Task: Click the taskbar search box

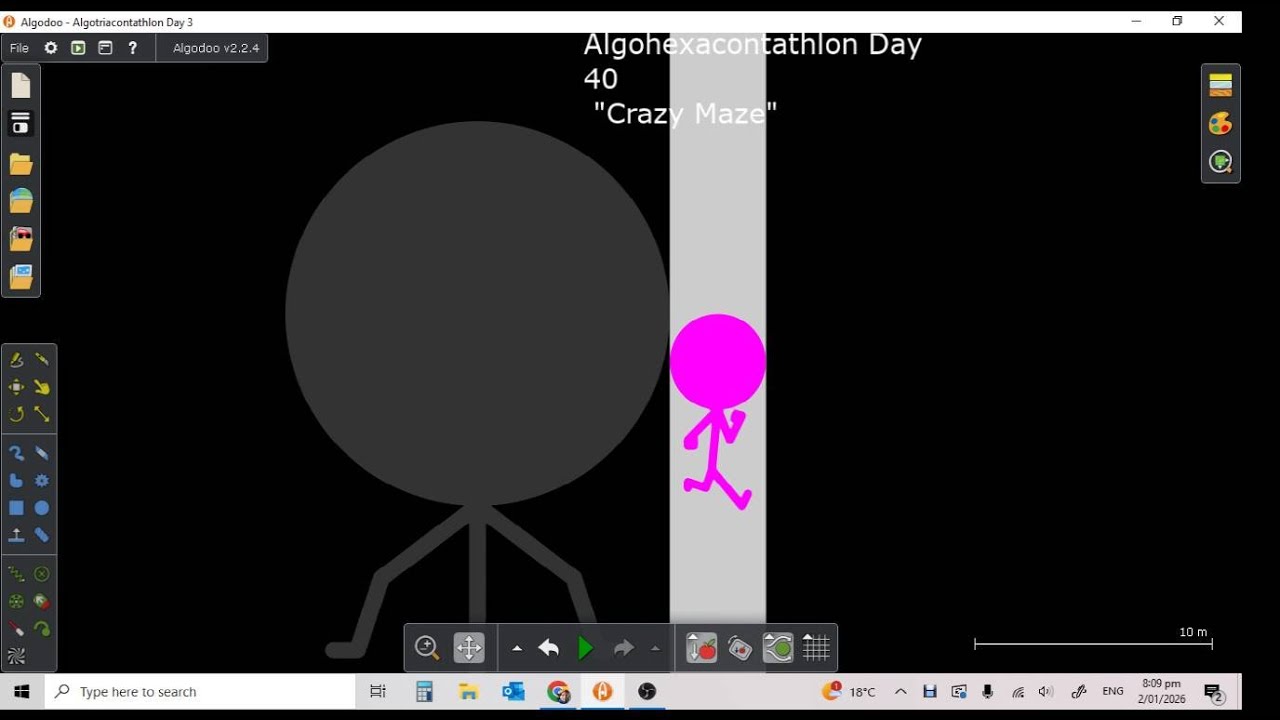Action: pyautogui.click(x=200, y=691)
